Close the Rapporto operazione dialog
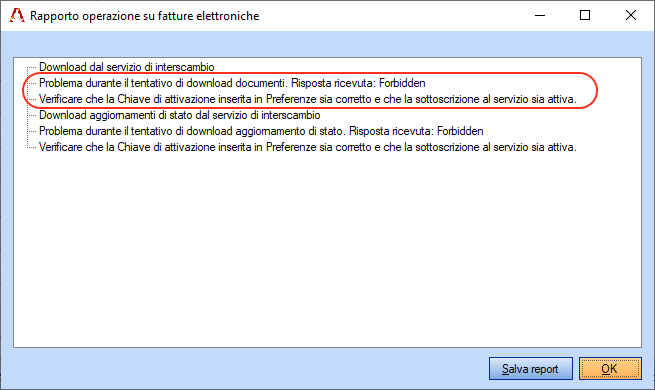Screen dimensions: 655x390 (631, 15)
